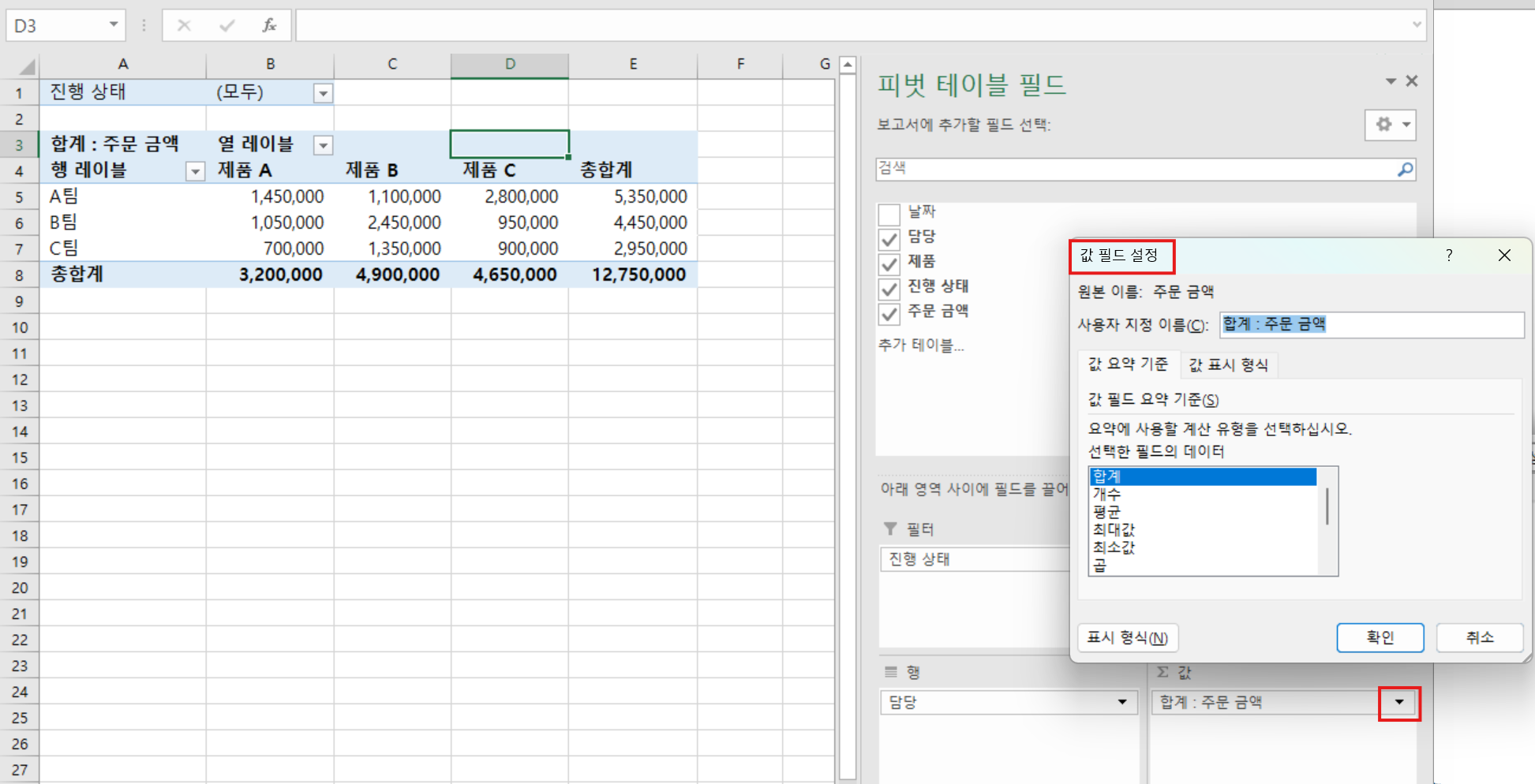
Task: Switch to the 값 요약 기준 tab
Action: click(1128, 364)
